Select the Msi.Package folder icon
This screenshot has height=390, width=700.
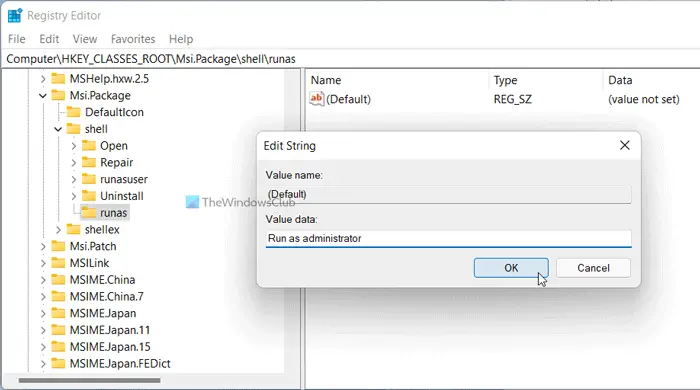click(x=58, y=95)
